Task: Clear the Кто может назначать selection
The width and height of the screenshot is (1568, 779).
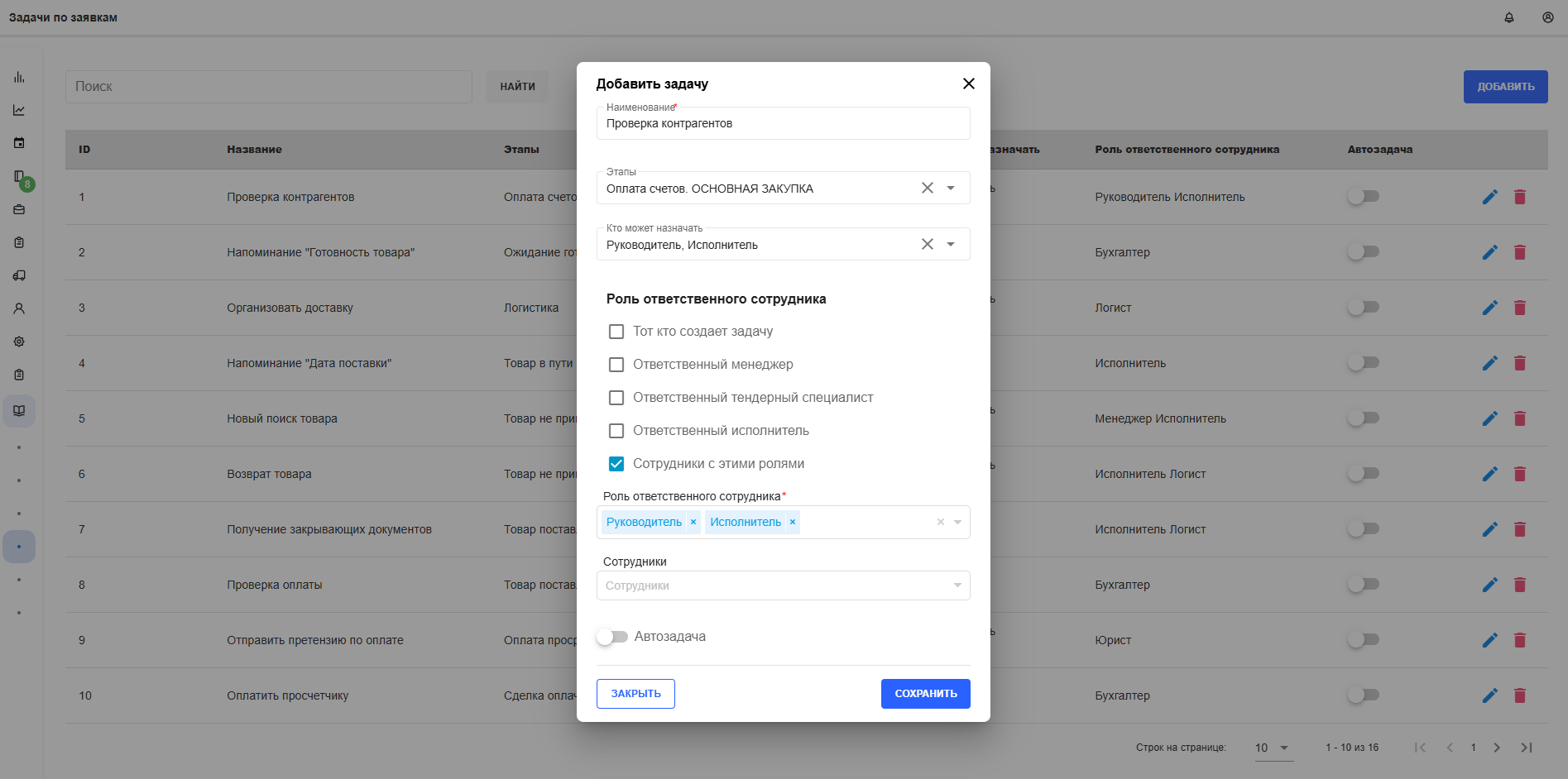Action: [x=928, y=244]
